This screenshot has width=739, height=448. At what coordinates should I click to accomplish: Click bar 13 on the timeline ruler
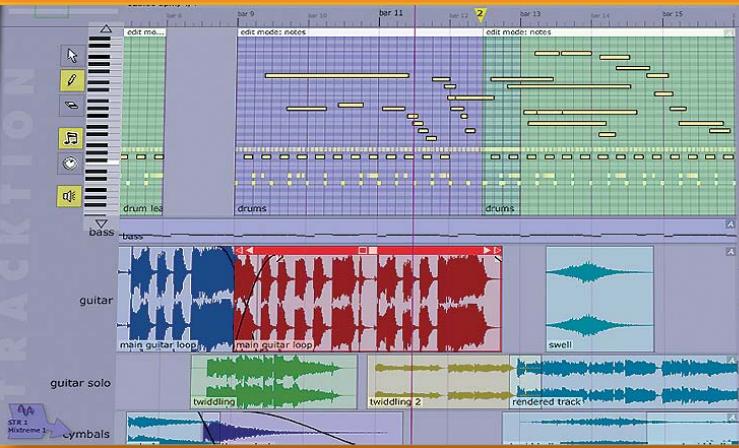tap(530, 14)
